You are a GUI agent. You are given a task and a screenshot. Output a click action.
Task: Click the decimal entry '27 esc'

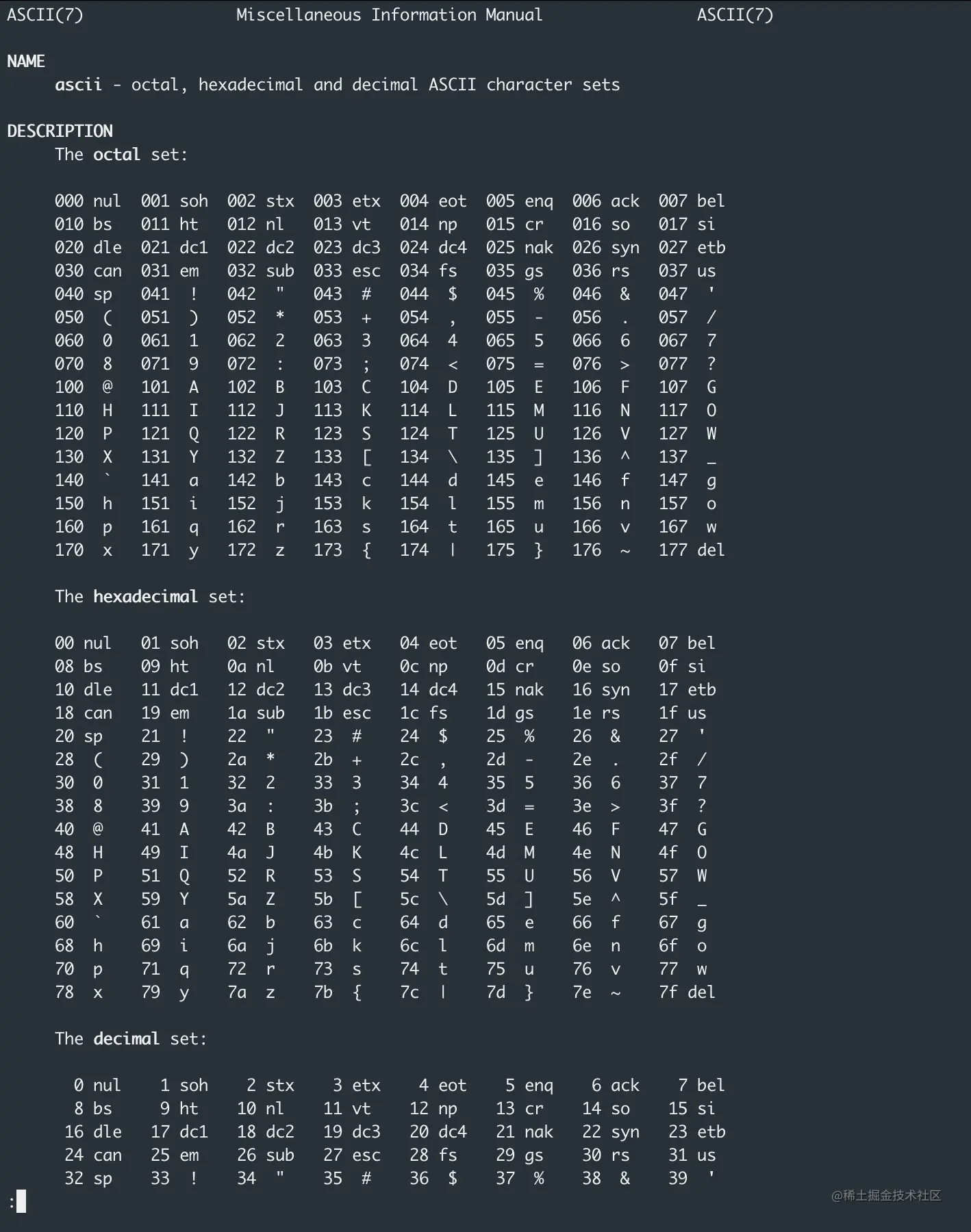(x=351, y=1155)
